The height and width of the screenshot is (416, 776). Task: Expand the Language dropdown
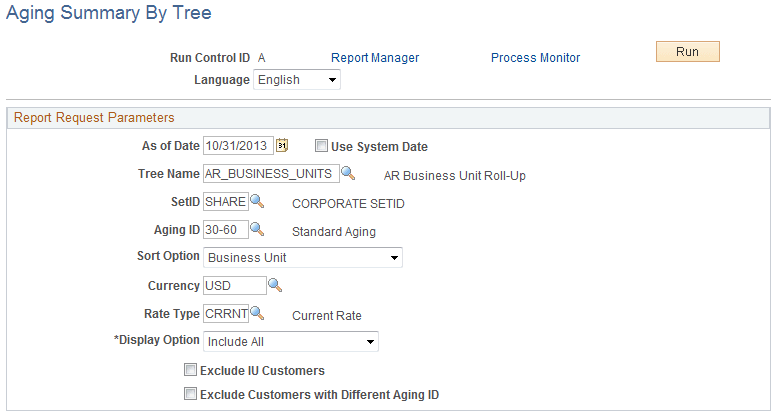pos(297,80)
